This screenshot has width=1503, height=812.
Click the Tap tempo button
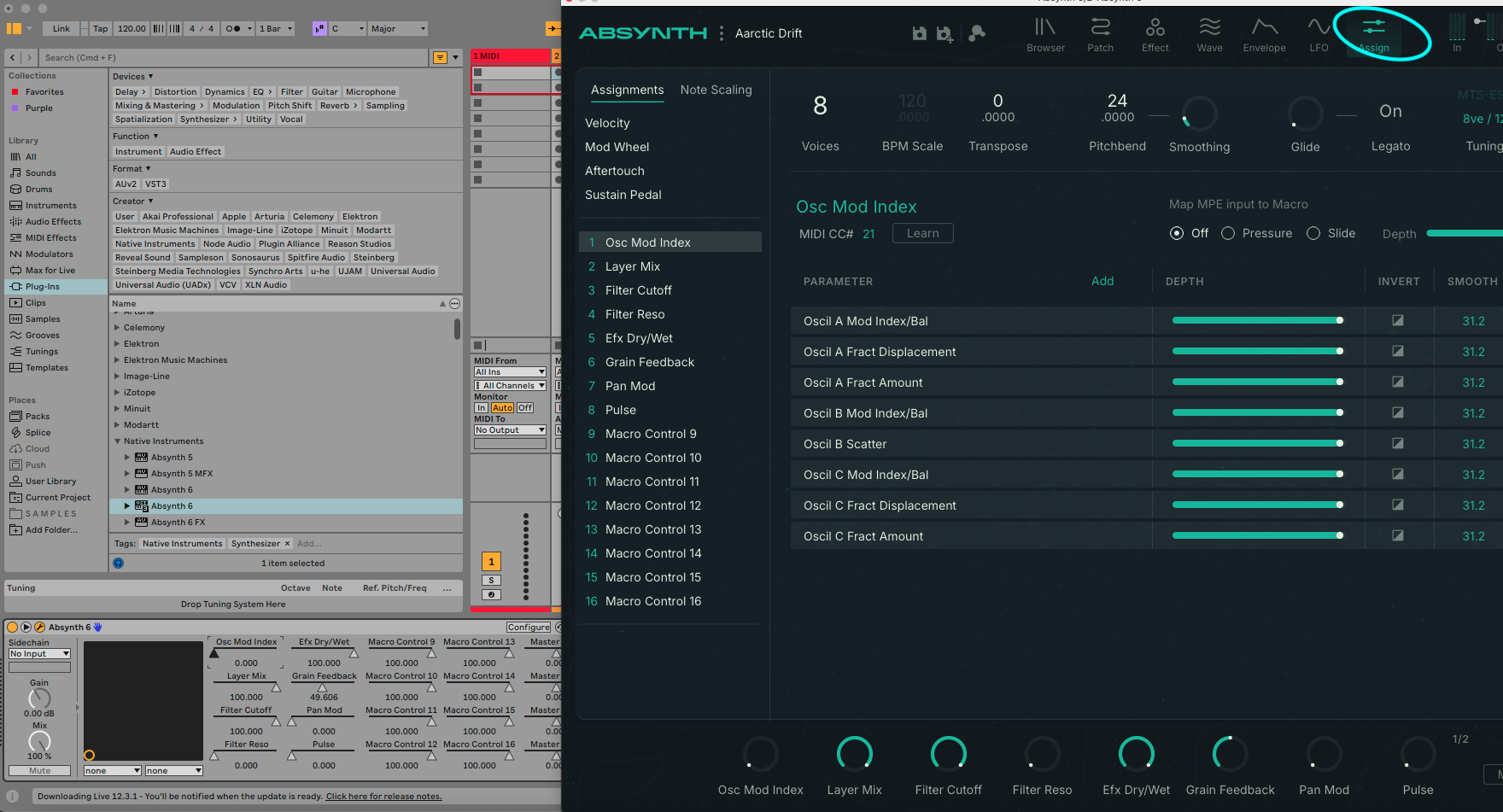point(101,29)
